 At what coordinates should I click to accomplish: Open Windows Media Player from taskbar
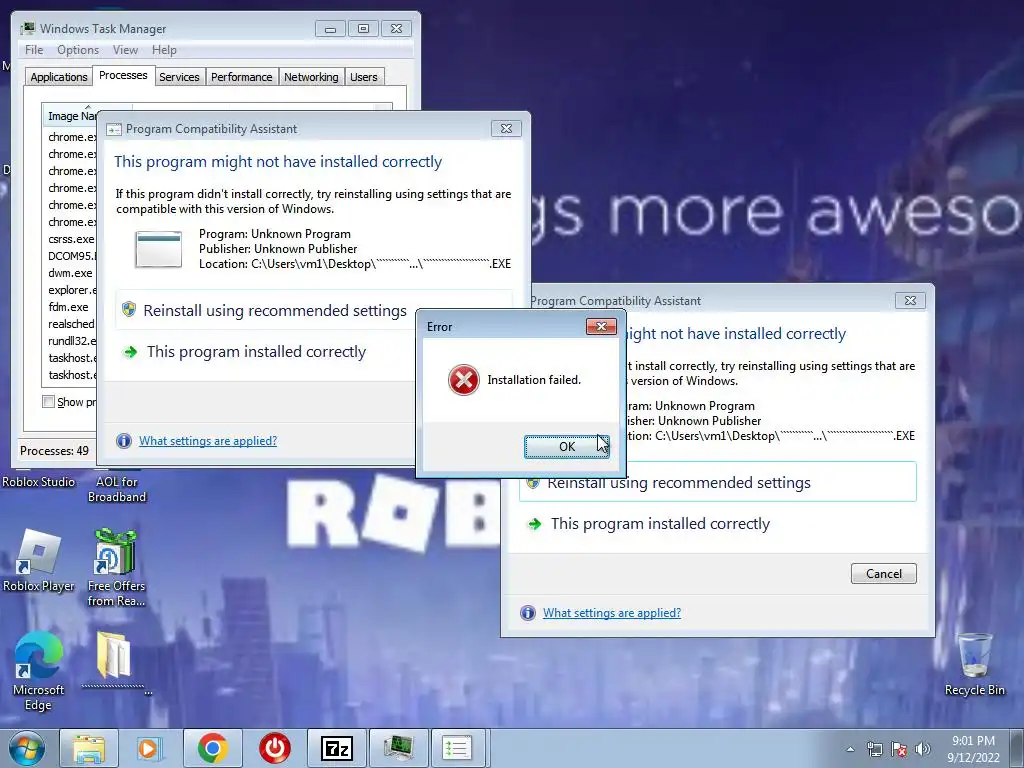pos(150,748)
